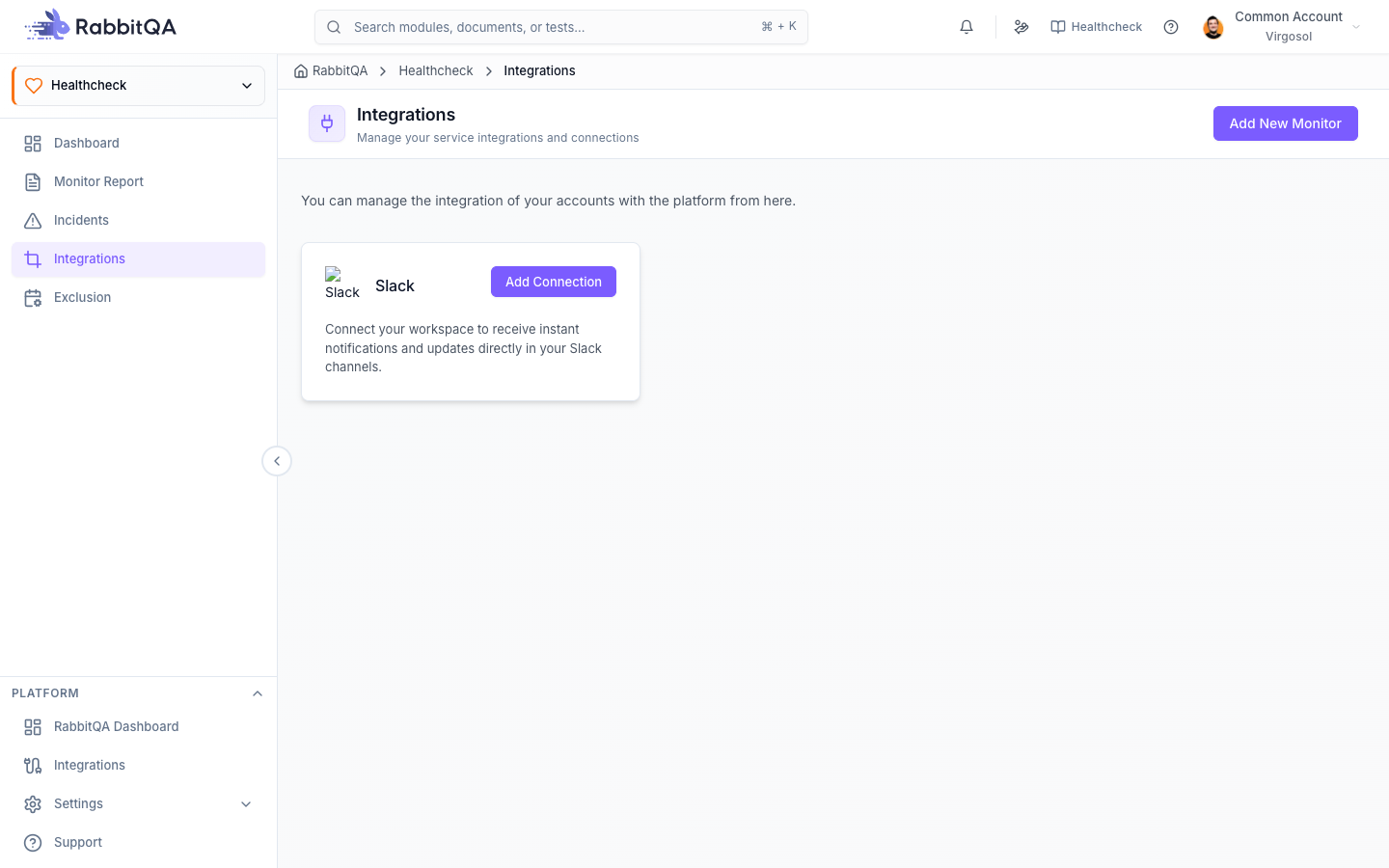Viewport: 1389px width, 868px height.
Task: Collapse the sidebar with the arrow button
Action: (277, 461)
